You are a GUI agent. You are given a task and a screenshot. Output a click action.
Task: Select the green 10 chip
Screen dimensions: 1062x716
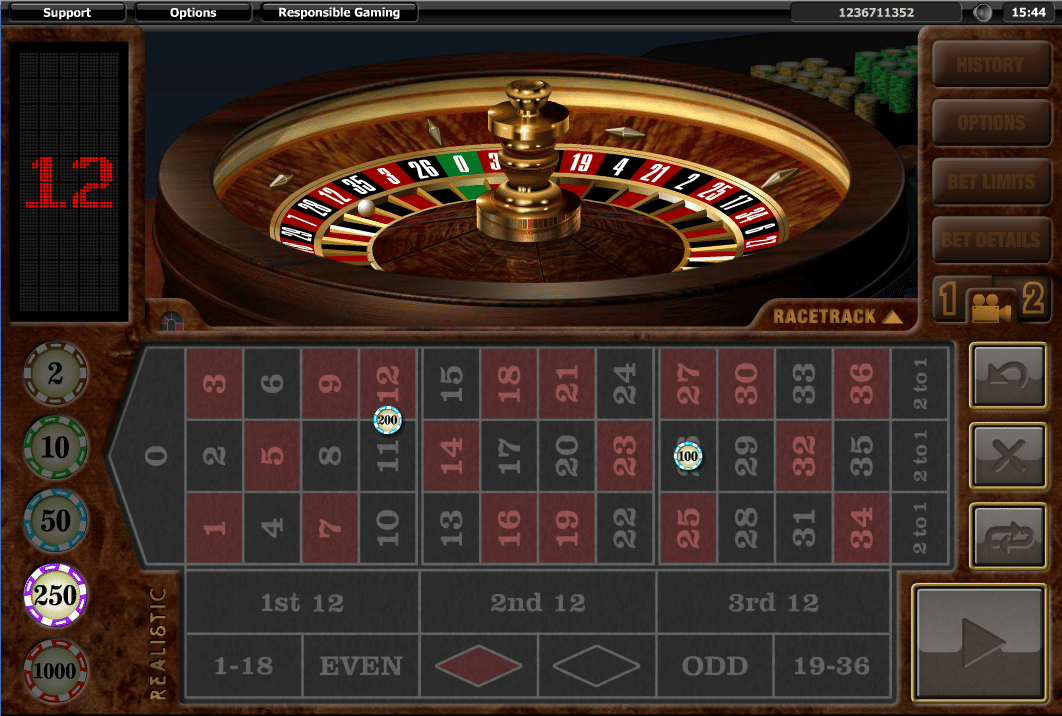(x=56, y=447)
